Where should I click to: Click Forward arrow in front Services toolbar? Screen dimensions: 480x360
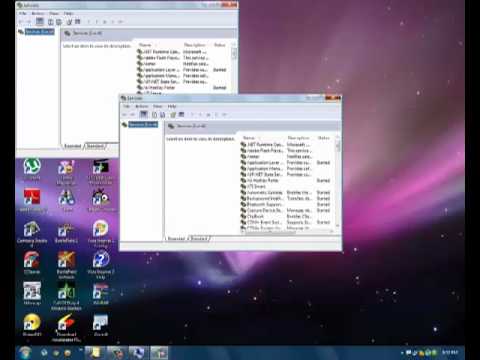point(132,115)
